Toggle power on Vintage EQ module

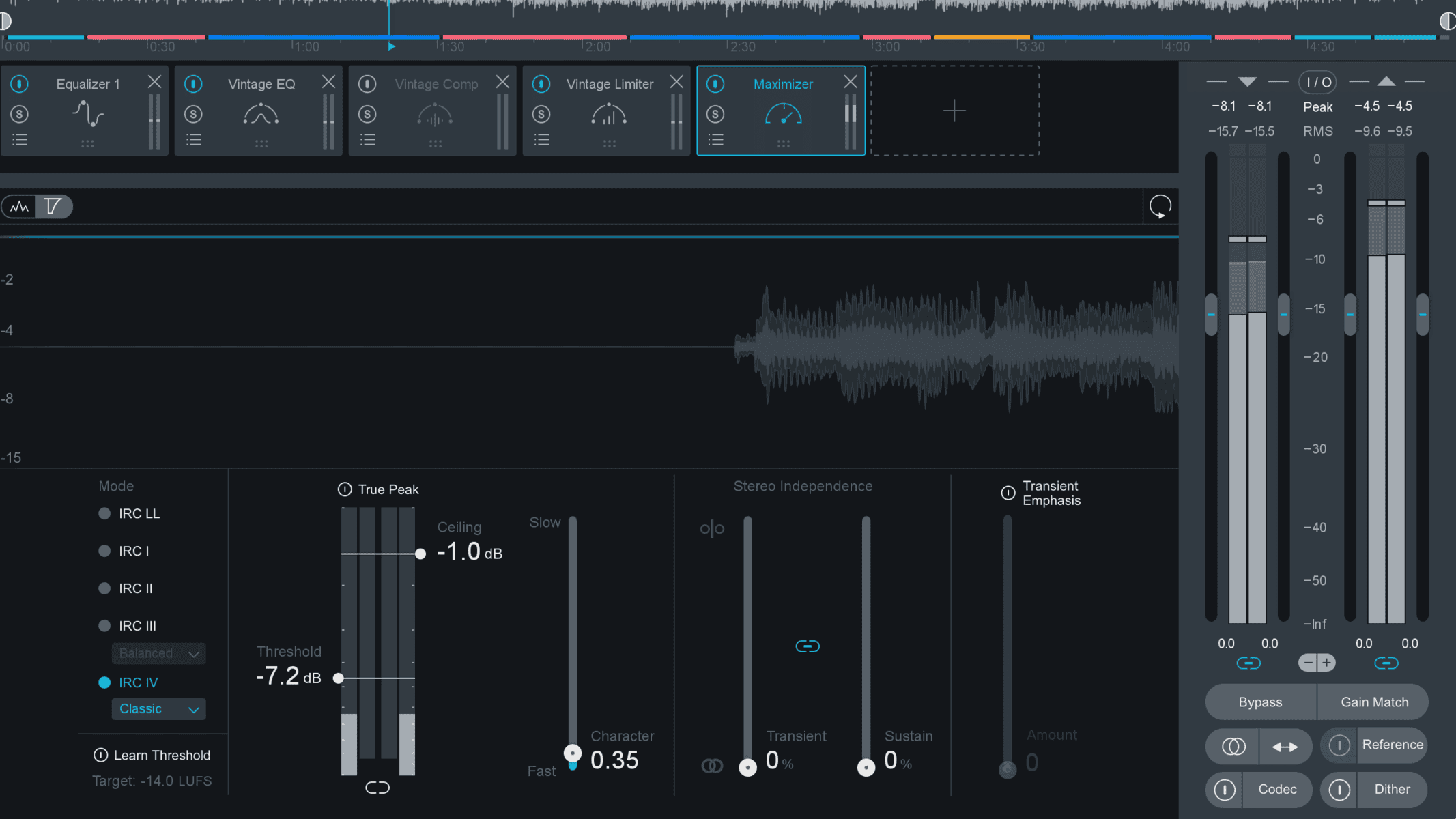[x=193, y=84]
